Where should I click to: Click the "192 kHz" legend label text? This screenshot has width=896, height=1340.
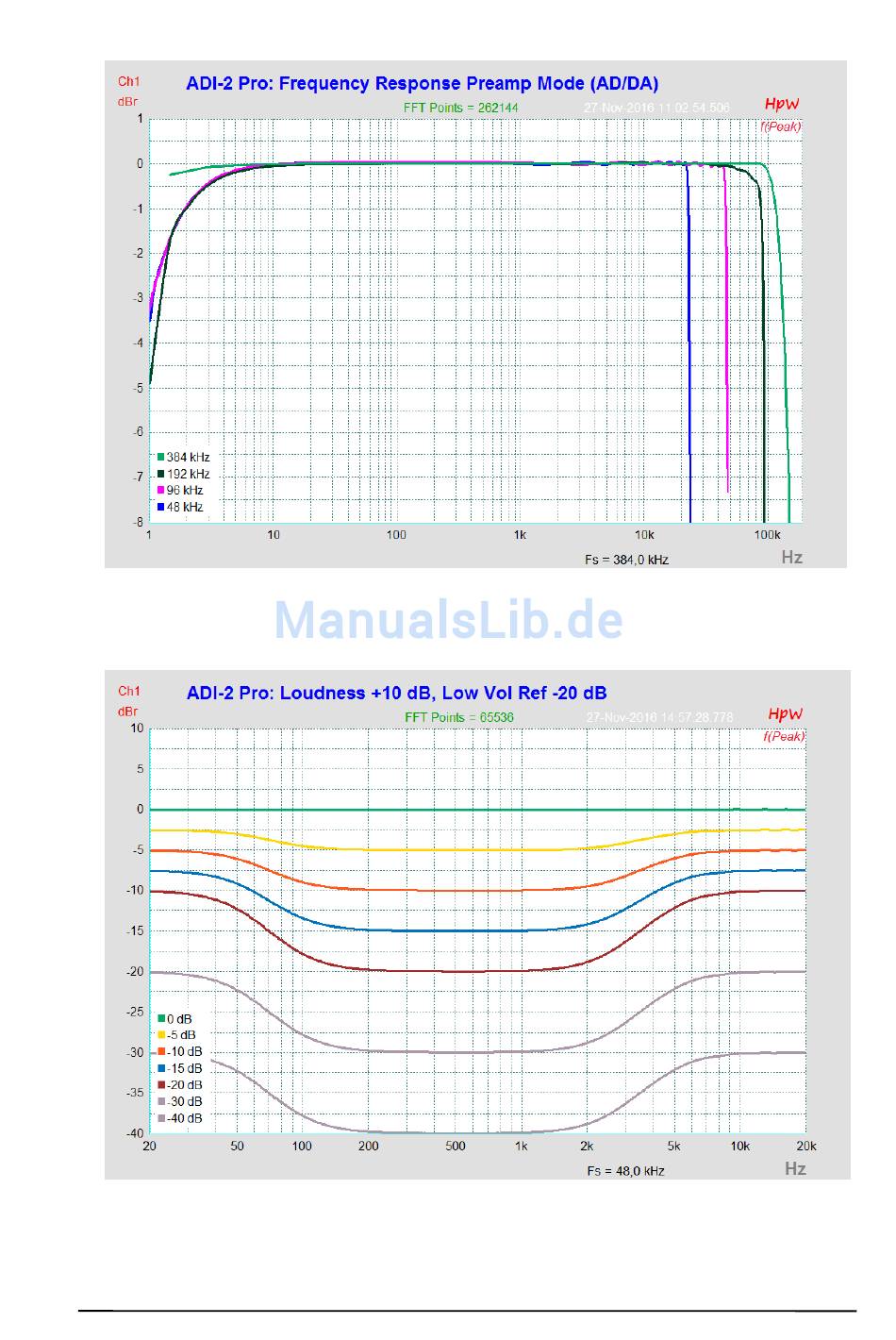(x=189, y=474)
